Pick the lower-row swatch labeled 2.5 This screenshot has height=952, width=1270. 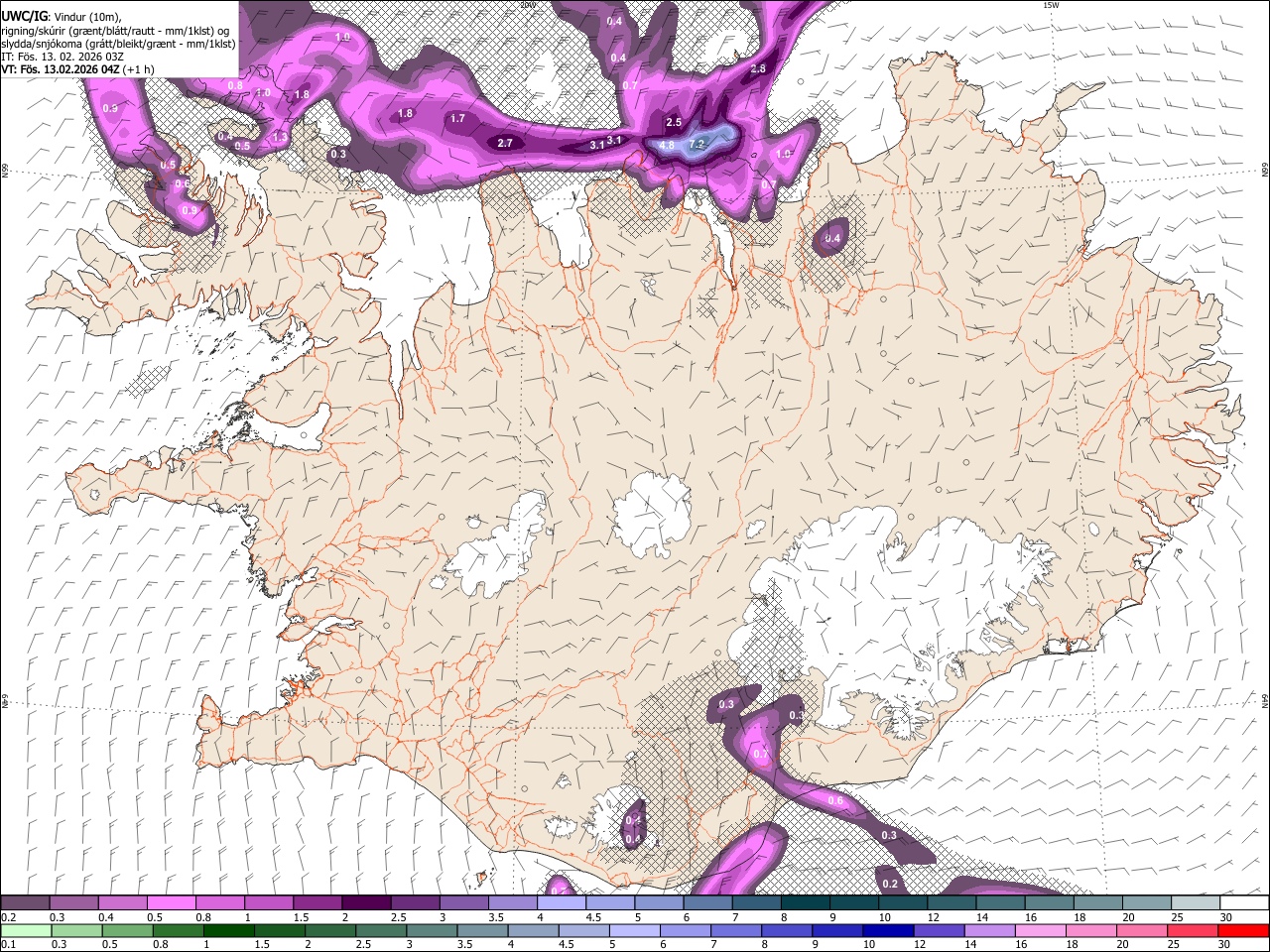[x=381, y=930]
